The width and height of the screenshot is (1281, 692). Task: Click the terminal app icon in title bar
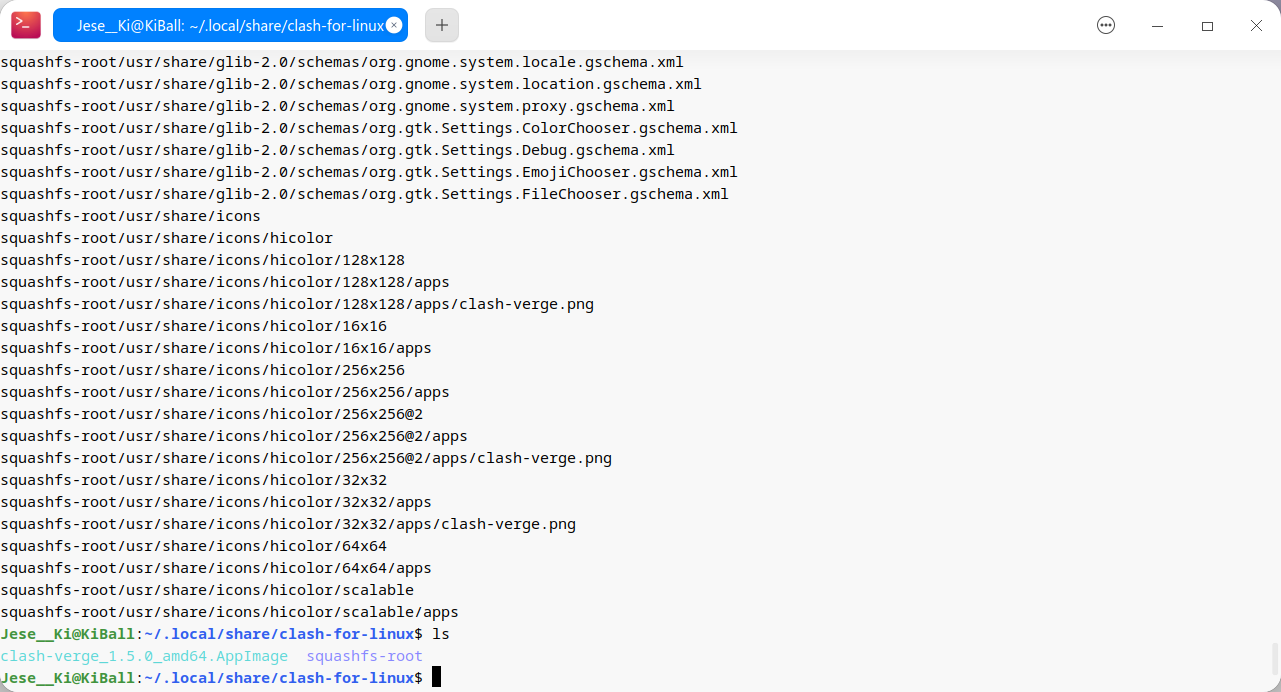coord(26,25)
